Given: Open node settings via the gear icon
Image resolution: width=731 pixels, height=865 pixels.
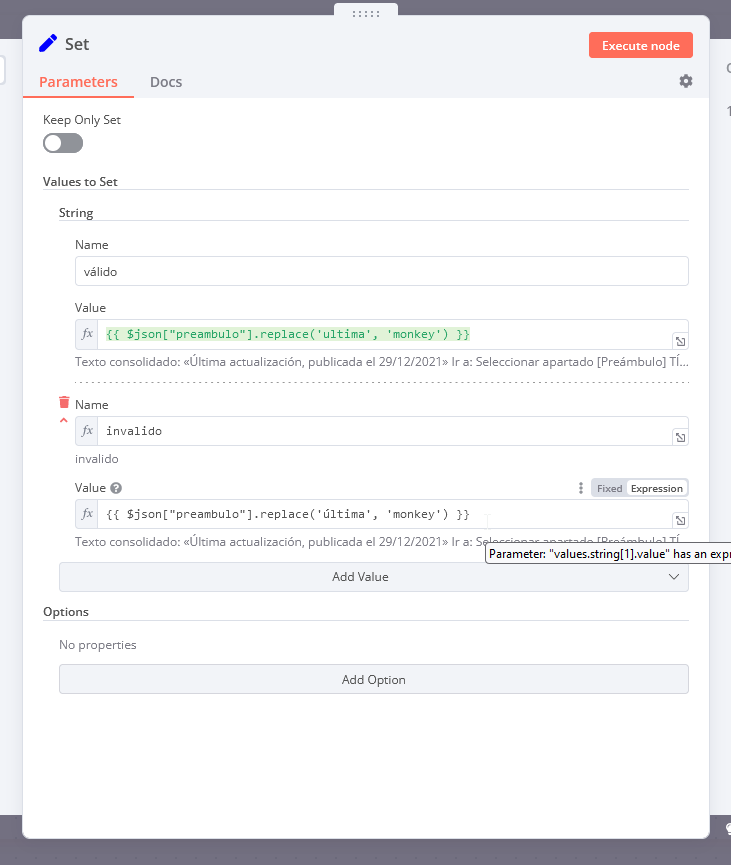Looking at the screenshot, I should [x=685, y=81].
